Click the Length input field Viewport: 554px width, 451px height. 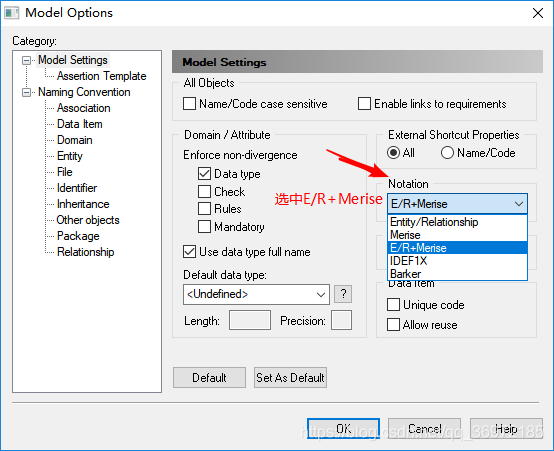250,320
